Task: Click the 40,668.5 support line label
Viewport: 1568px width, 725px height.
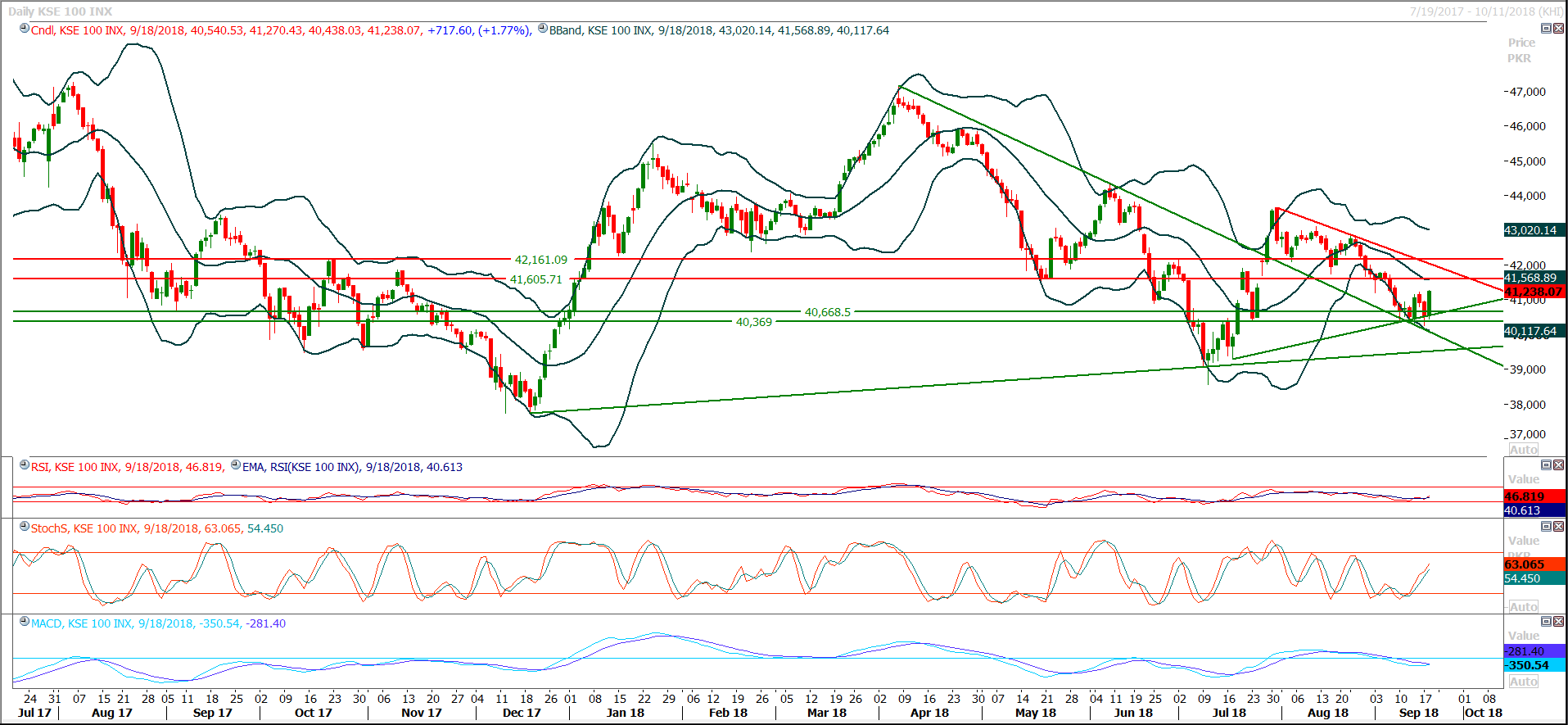Action: click(828, 312)
